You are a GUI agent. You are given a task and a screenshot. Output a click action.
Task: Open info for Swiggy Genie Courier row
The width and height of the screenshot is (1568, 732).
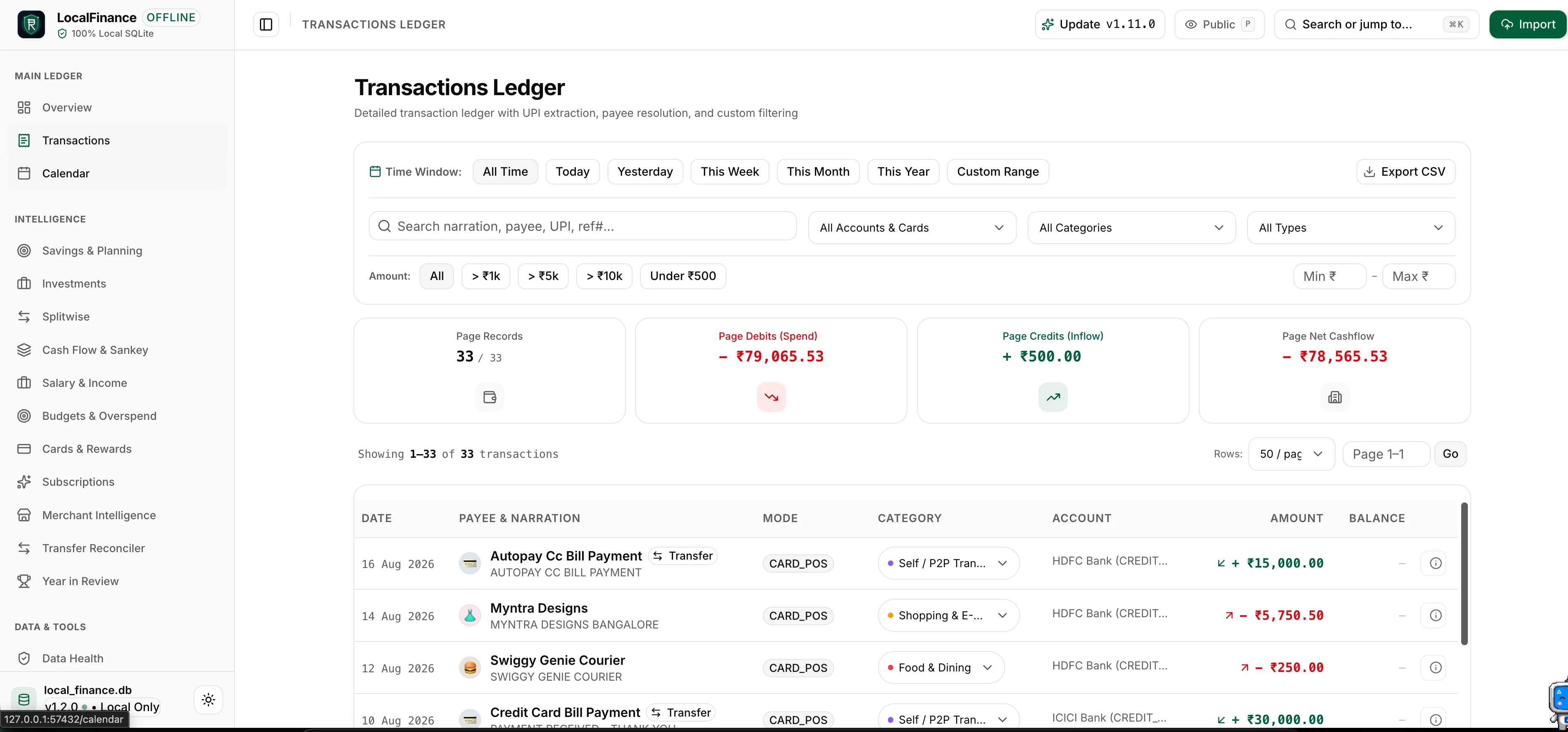point(1435,667)
